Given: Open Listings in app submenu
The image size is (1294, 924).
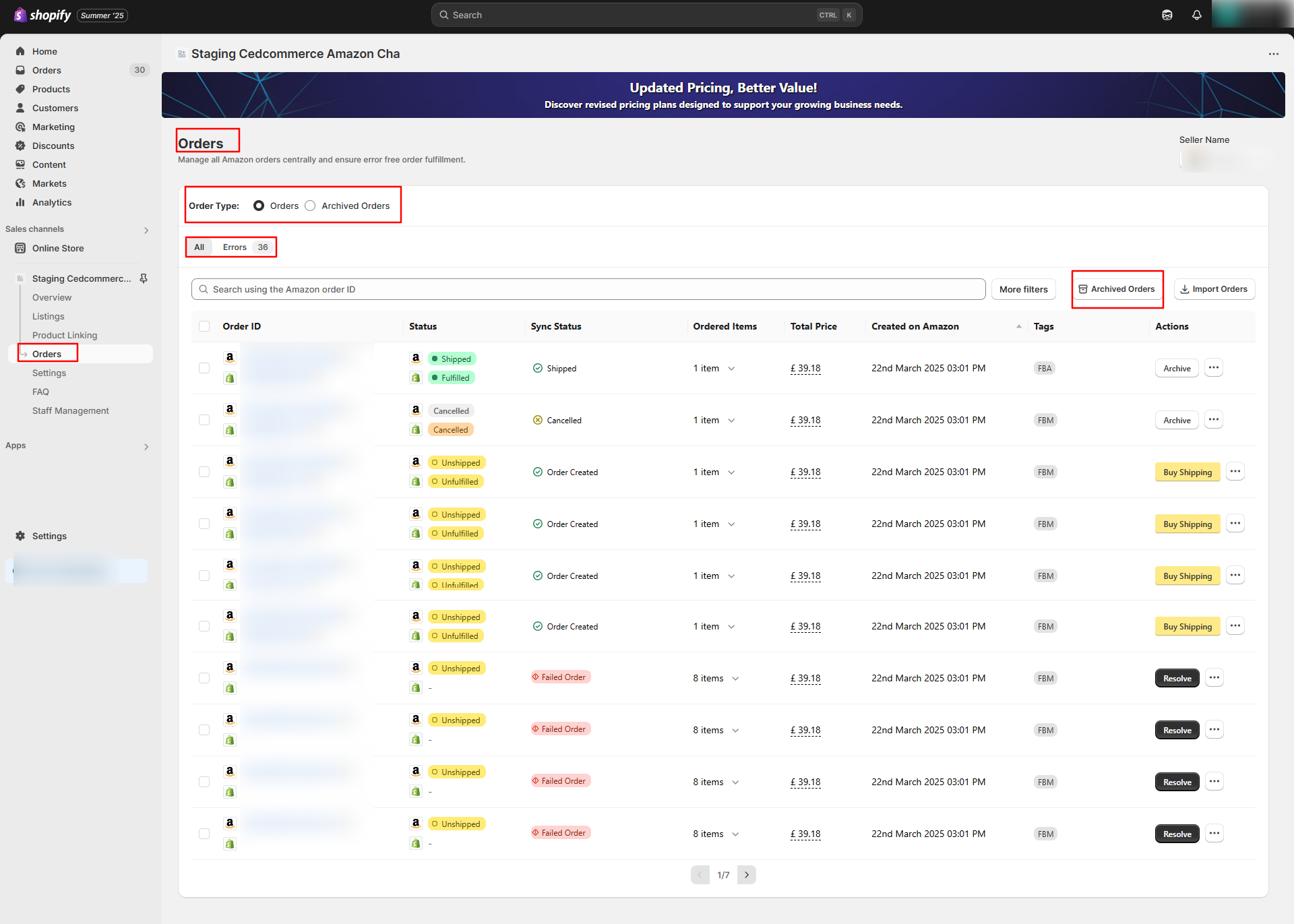Looking at the screenshot, I should pos(49,316).
